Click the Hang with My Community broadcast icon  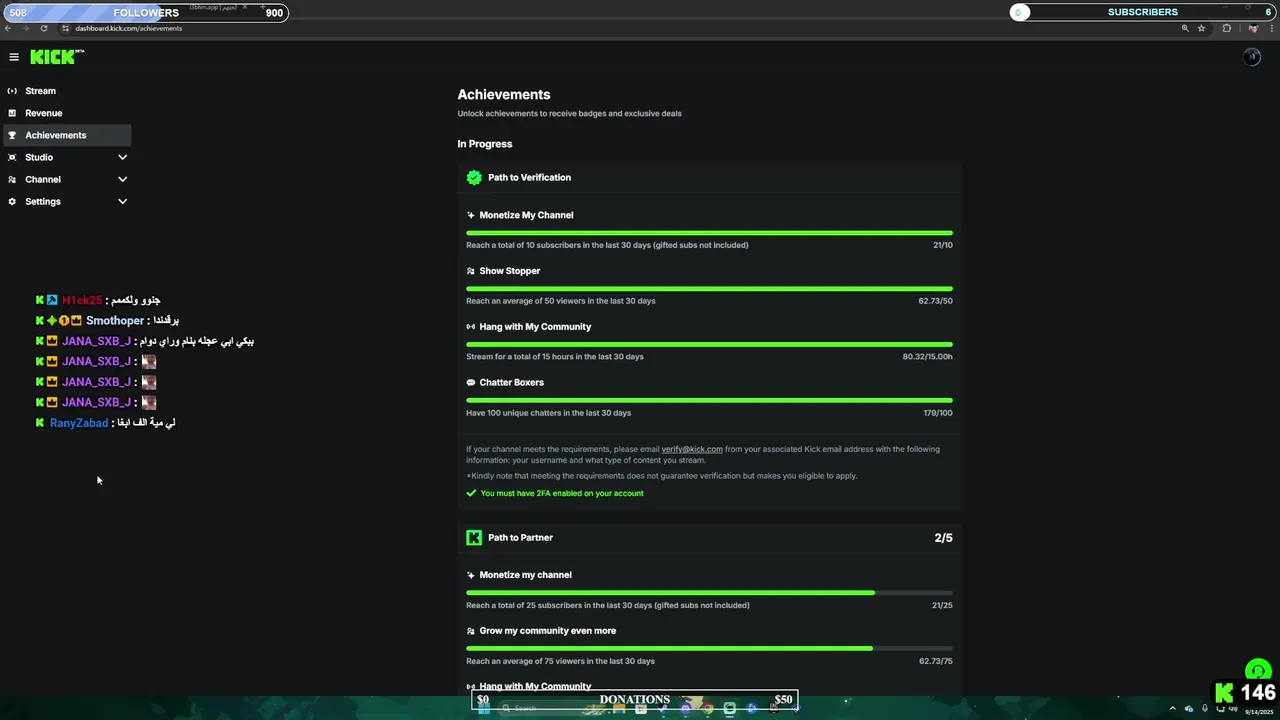coord(471,327)
